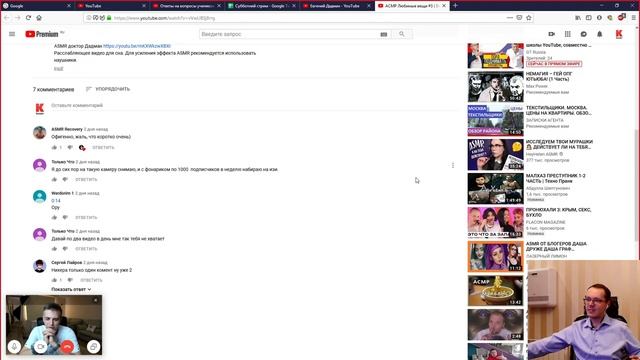640x360 pixels.
Task: Open the ПРОНЮХАЛИ 3 video title
Action: point(558,212)
